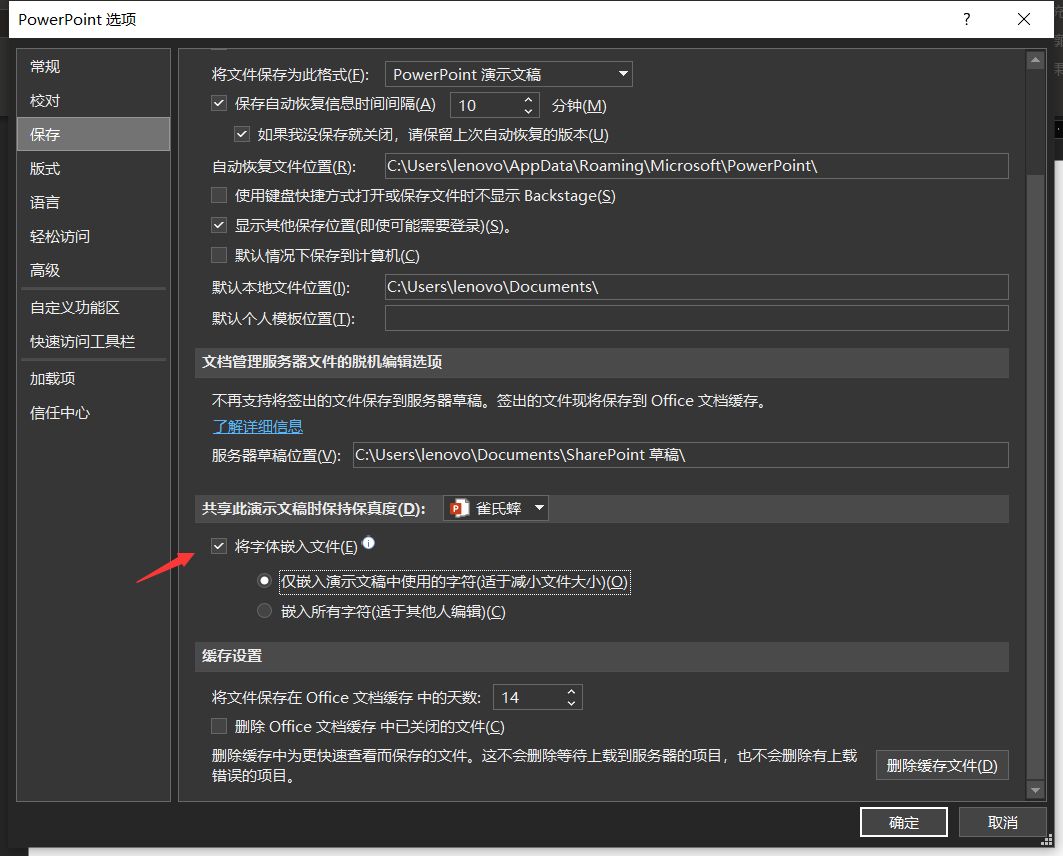Open the 了解详细信息 link
The width and height of the screenshot is (1063, 856).
pos(258,426)
